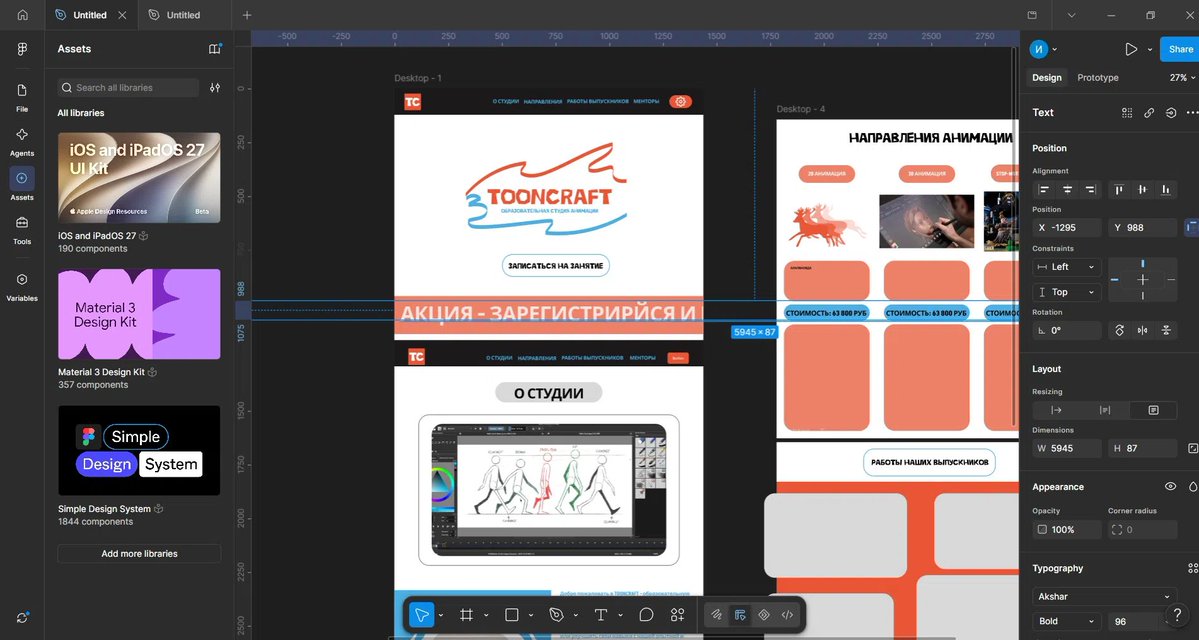Open asset search filter settings icon
The width and height of the screenshot is (1199, 640).
(215, 88)
